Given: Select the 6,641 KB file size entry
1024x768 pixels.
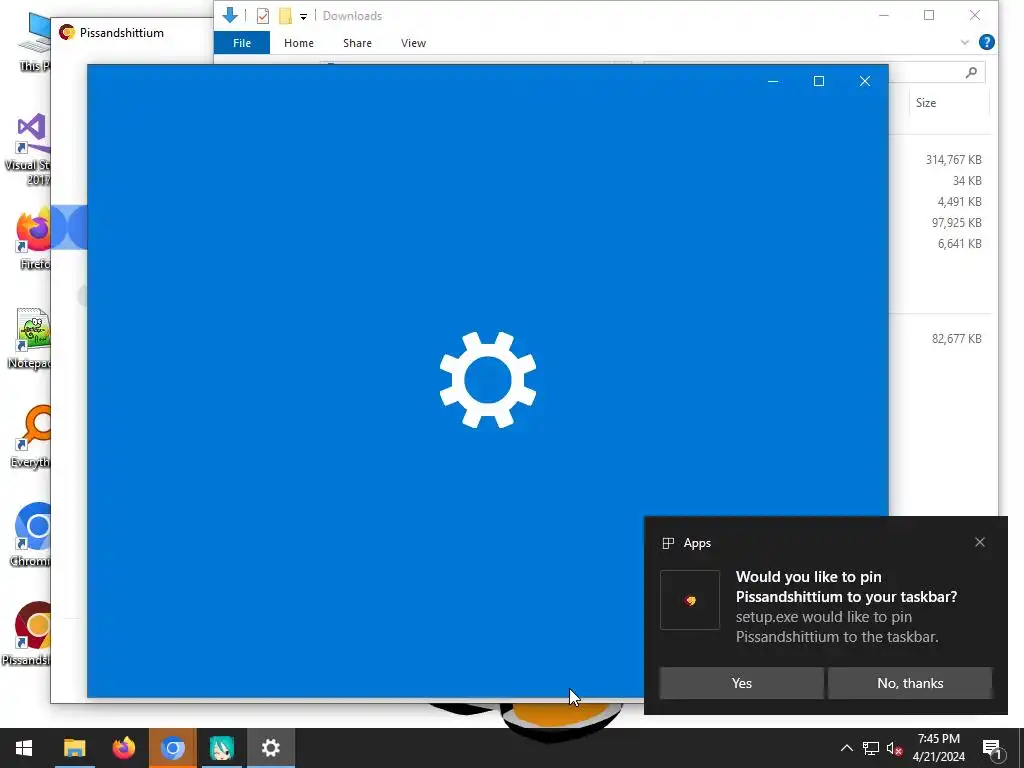Looking at the screenshot, I should (x=959, y=243).
